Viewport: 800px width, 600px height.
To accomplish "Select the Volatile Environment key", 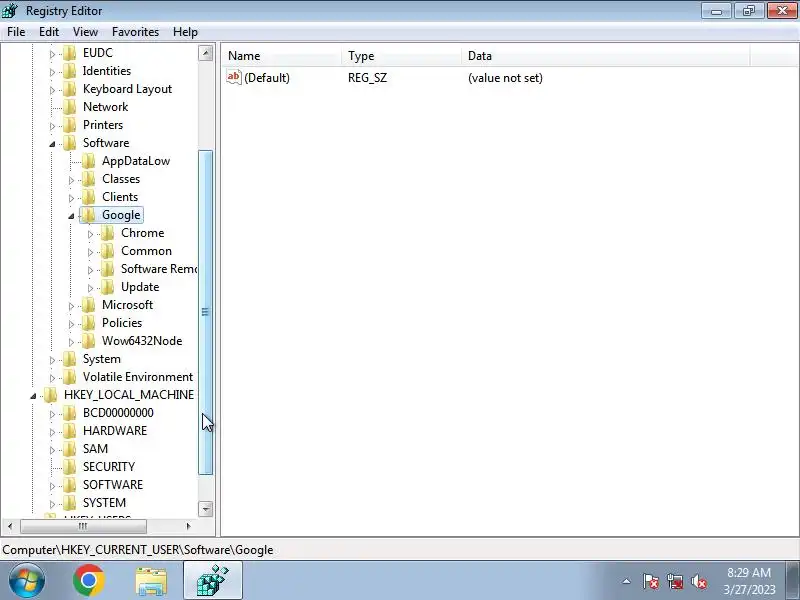I will [138, 377].
